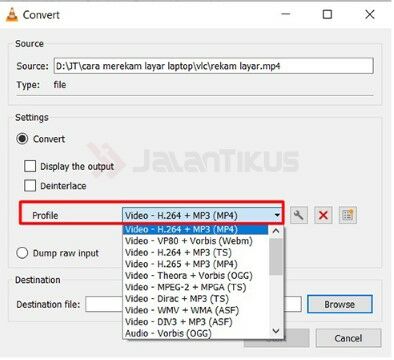Viewport: 394px width, 360px height.
Task: Click the Browse button
Action: click(x=339, y=304)
